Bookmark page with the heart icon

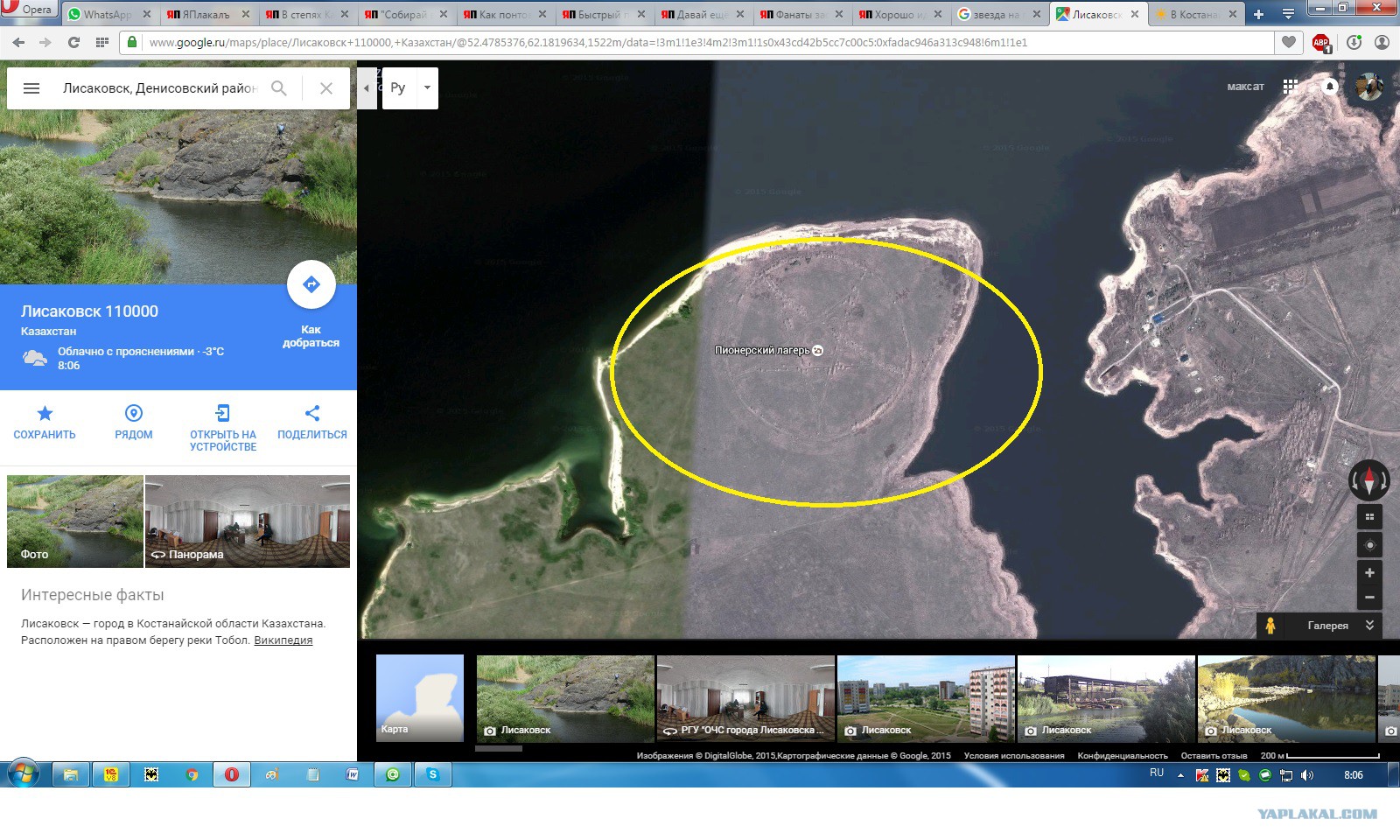click(x=1289, y=43)
